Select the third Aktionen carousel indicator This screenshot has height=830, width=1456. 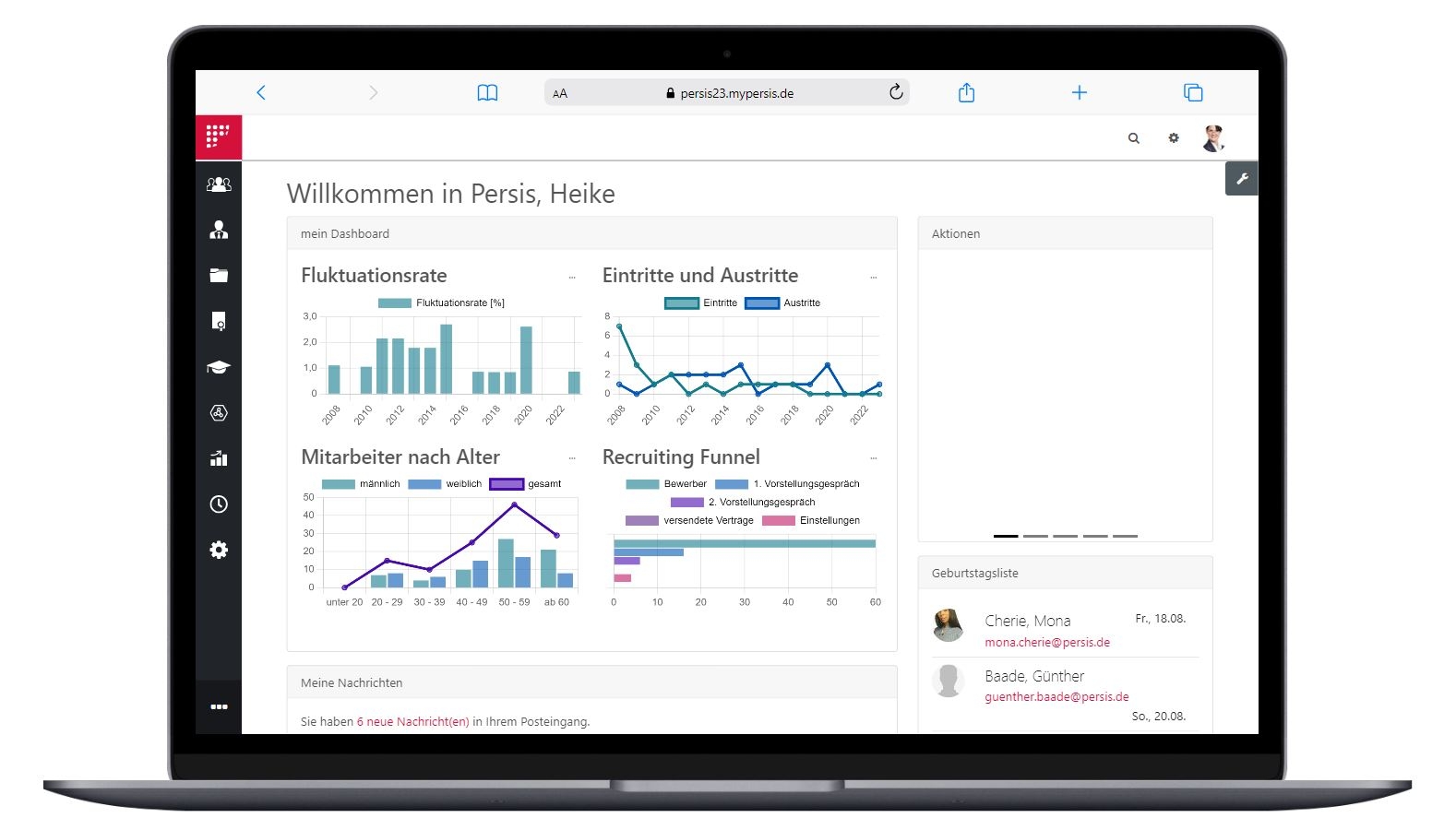[x=1065, y=536]
